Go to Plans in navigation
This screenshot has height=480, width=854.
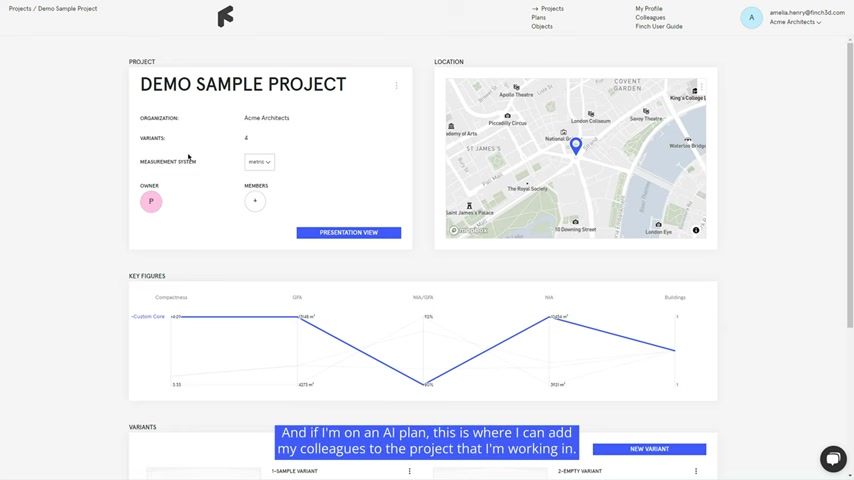click(539, 17)
